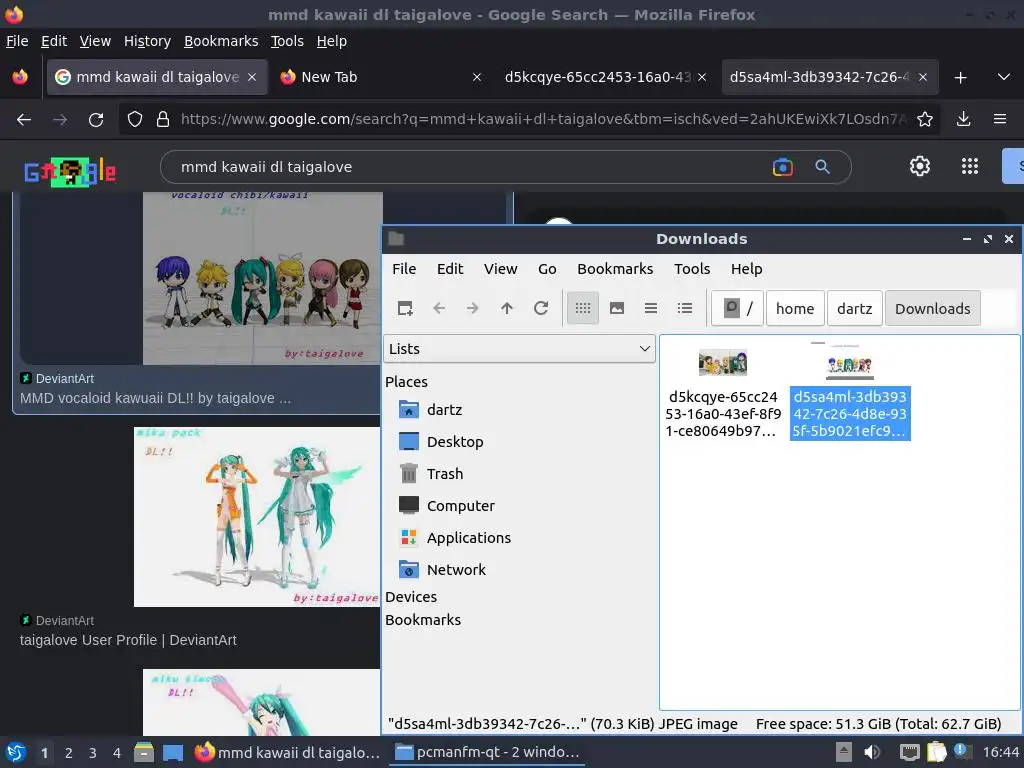
Task: Open Google apps grid
Action: [970, 167]
